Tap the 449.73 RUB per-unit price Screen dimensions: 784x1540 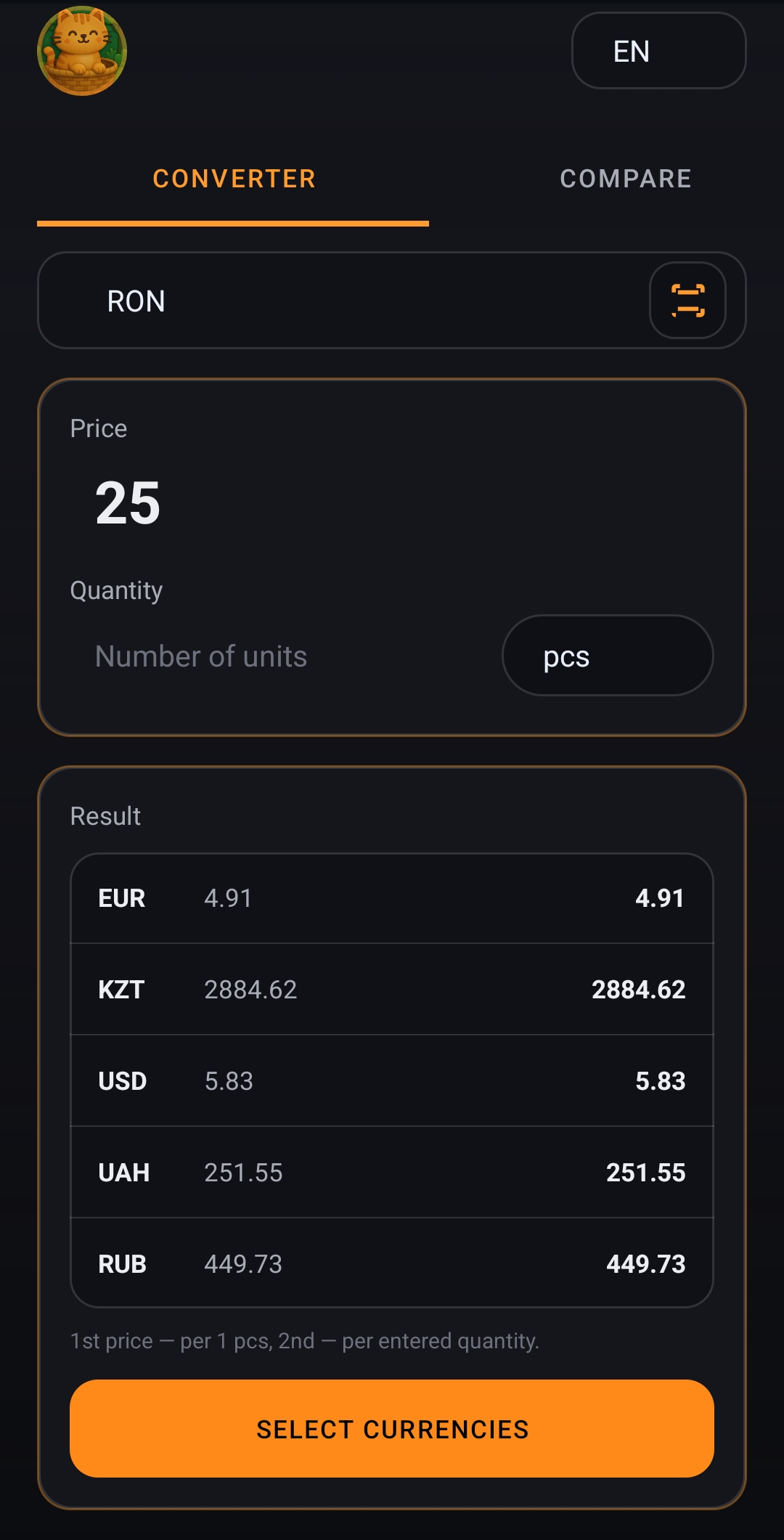tap(243, 1264)
